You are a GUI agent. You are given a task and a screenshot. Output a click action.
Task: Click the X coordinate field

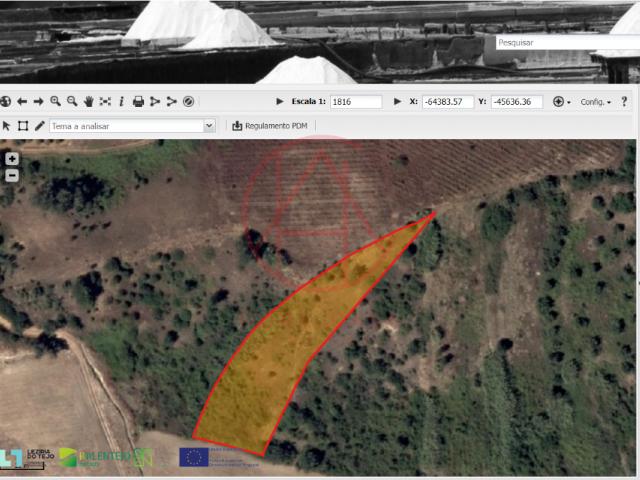click(x=448, y=102)
